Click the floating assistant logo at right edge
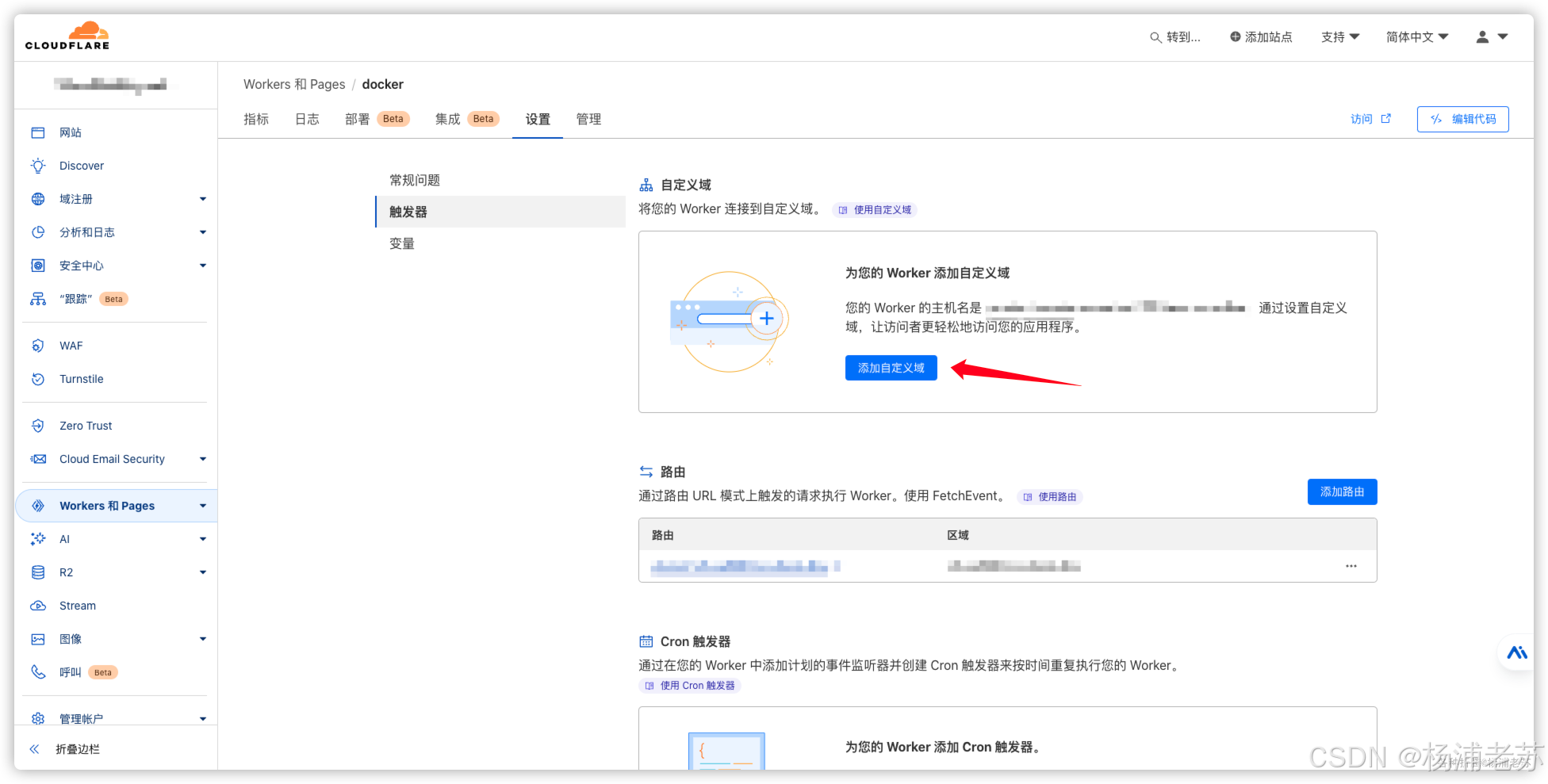This screenshot has width=1548, height=784. tap(1517, 653)
